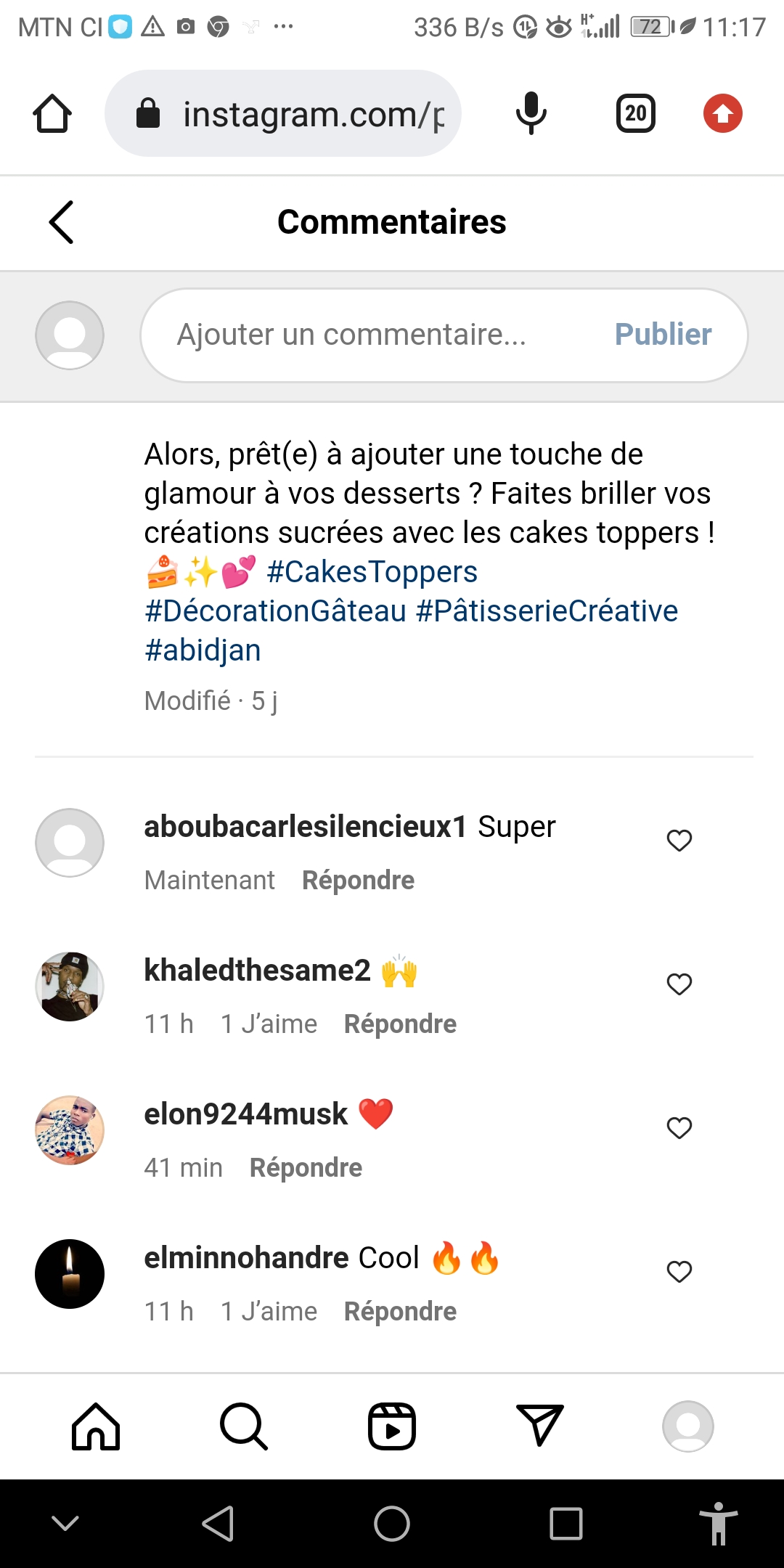Open the Reels tab
The height and width of the screenshot is (1568, 784).
392,1426
